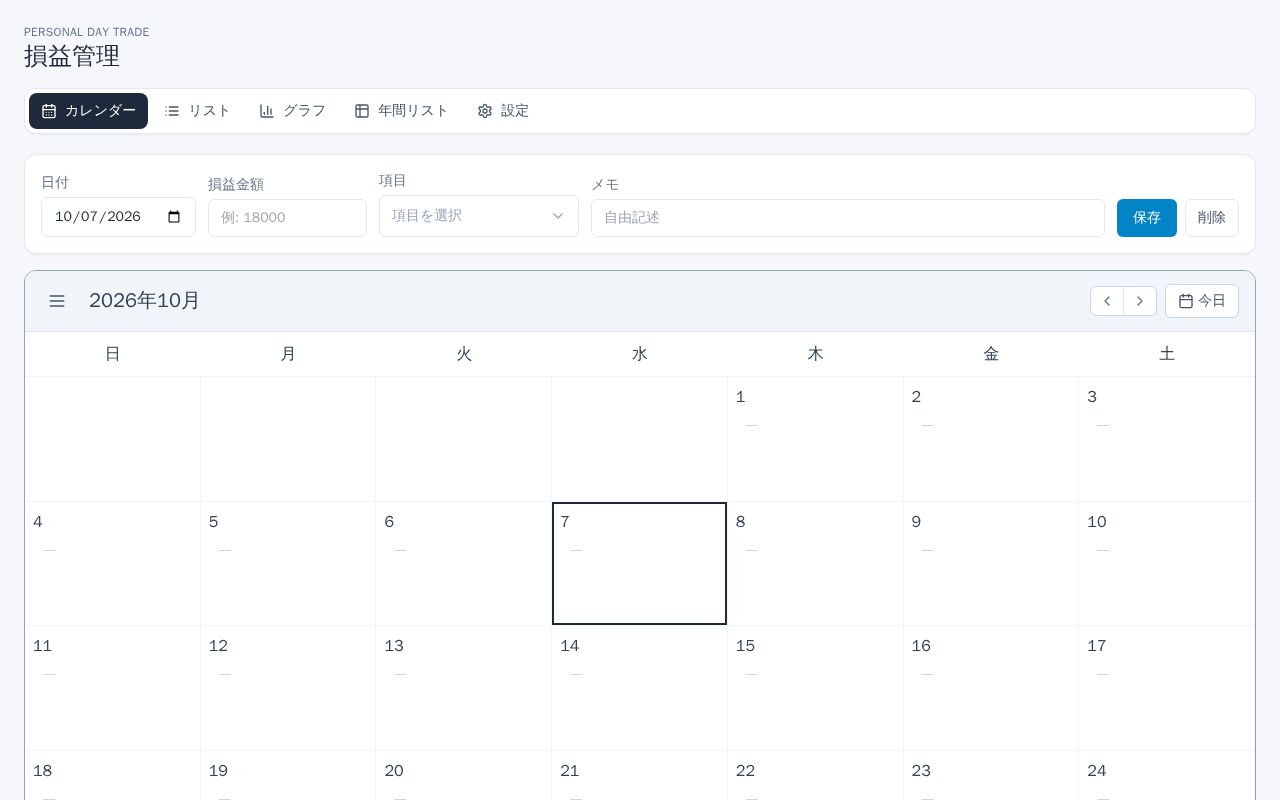1280x800 pixels.
Task: Select October 9 in the calendar
Action: pyautogui.click(x=991, y=564)
